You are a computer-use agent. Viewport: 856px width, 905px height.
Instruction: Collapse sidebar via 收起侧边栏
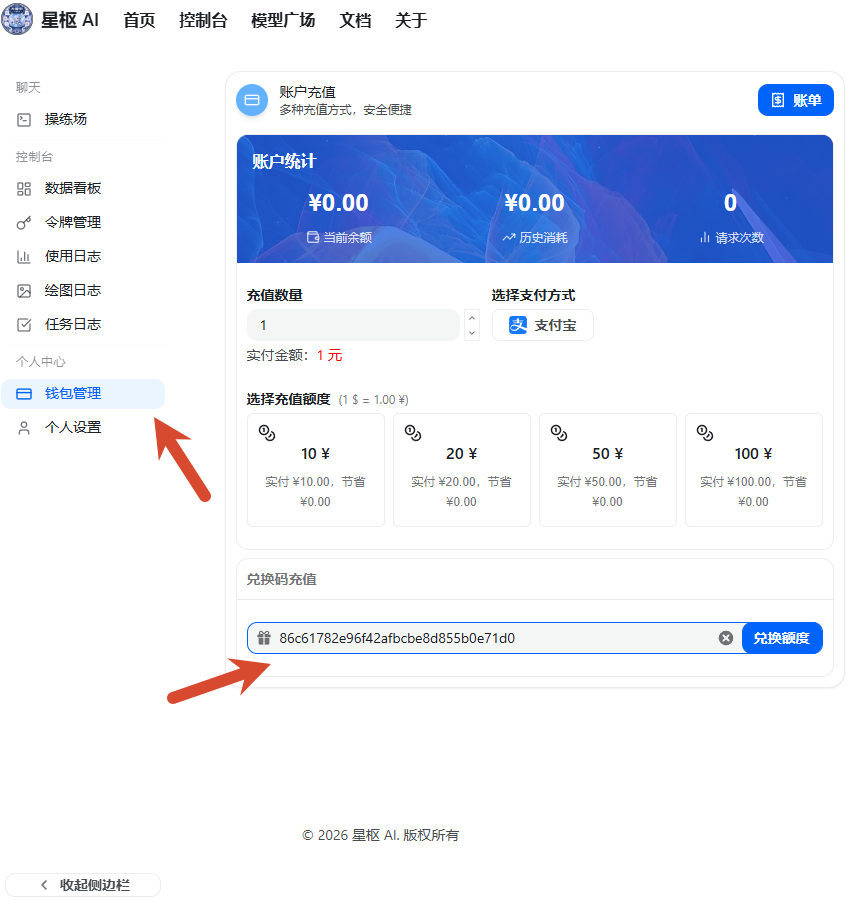(83, 885)
